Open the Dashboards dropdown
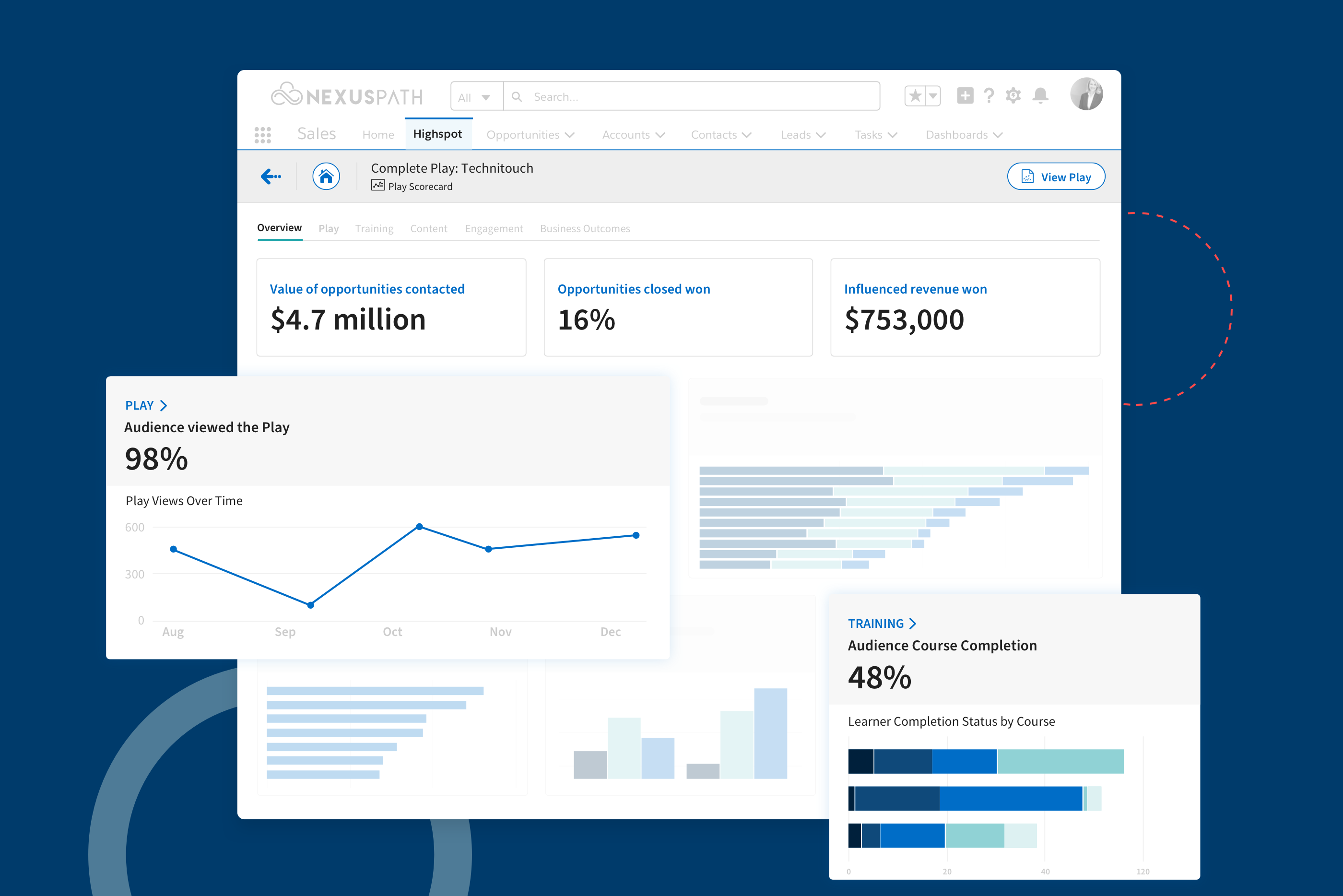This screenshot has height=896, width=1343. (x=963, y=135)
